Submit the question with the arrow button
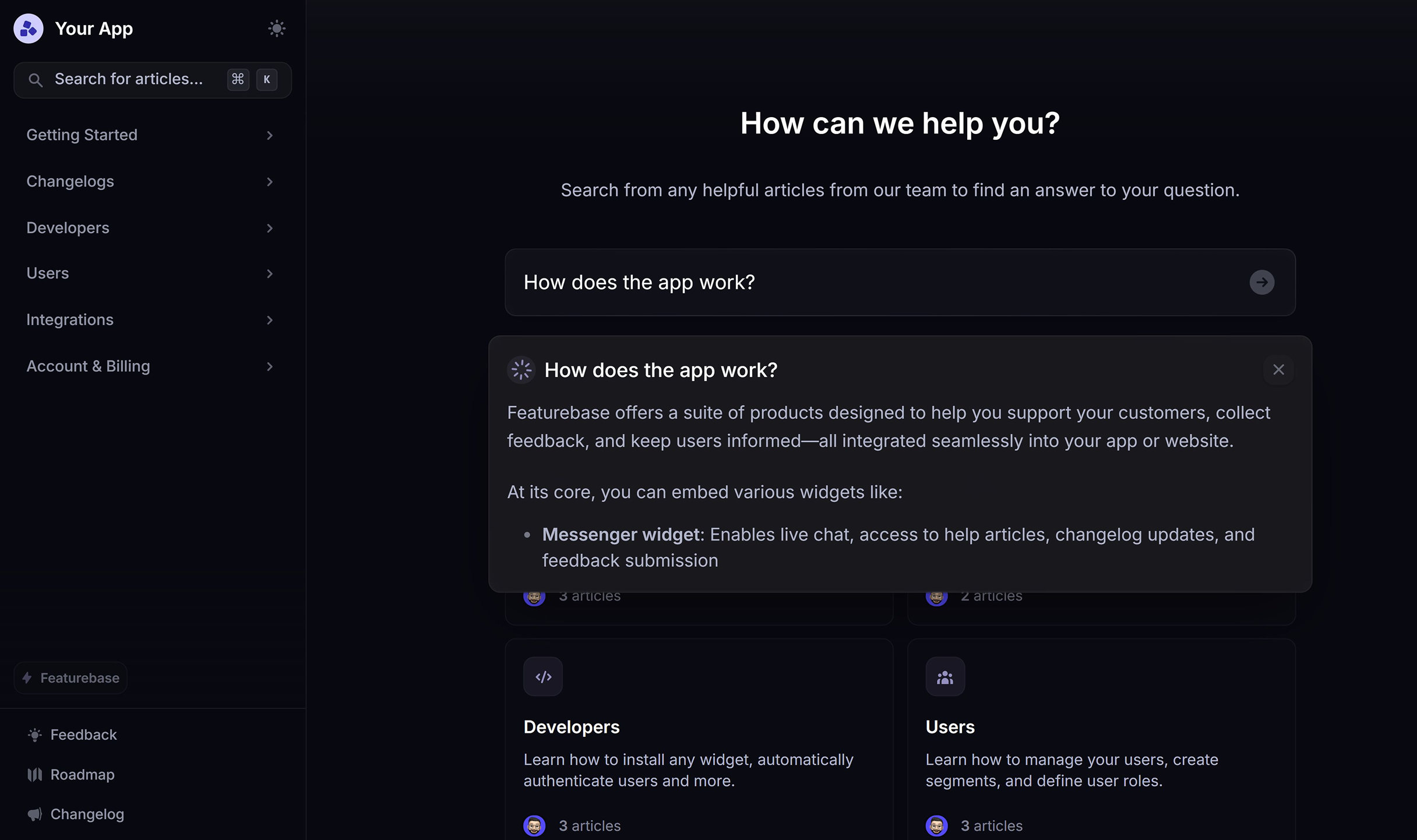 (1261, 282)
